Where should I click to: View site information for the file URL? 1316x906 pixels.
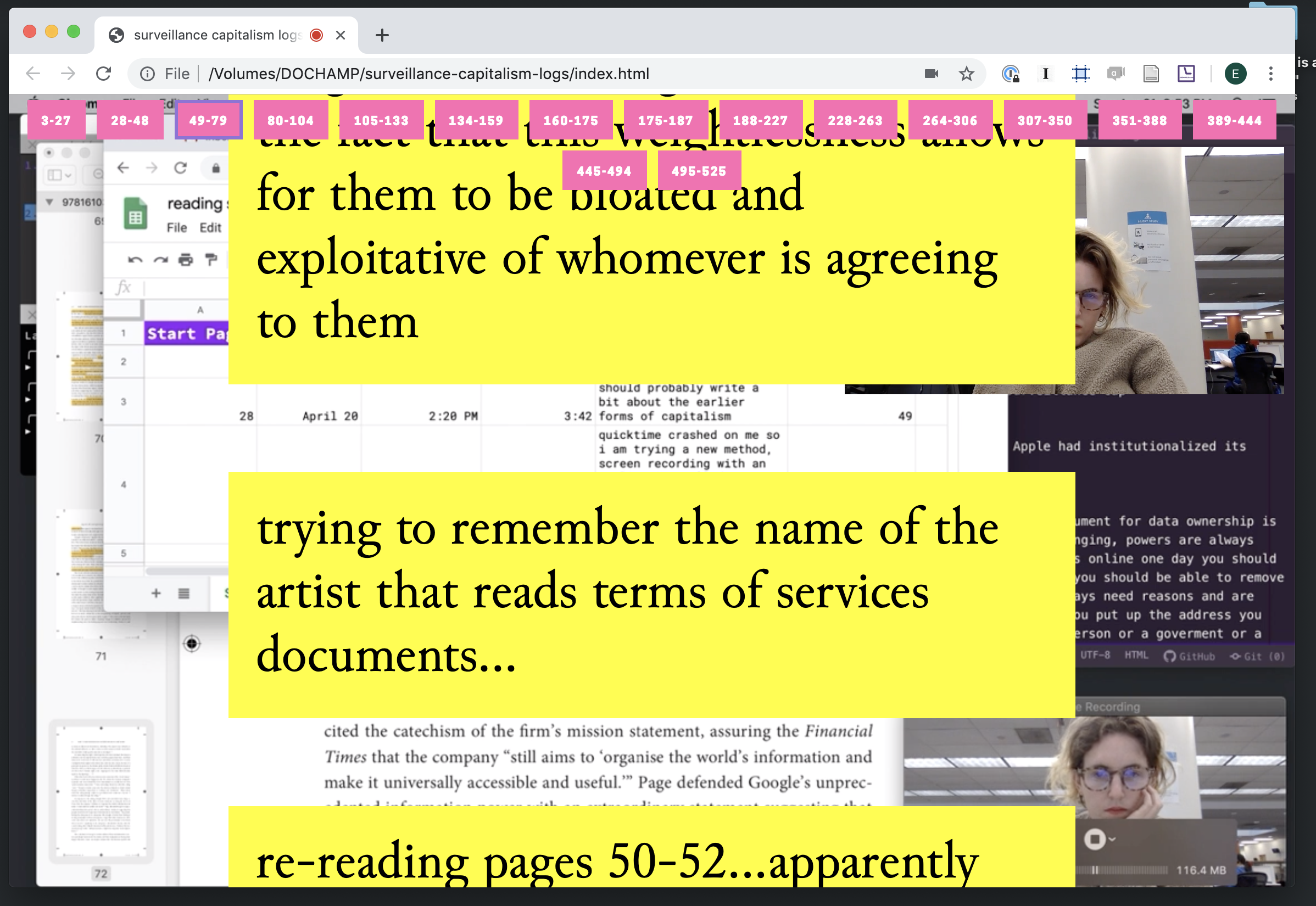pyautogui.click(x=148, y=74)
